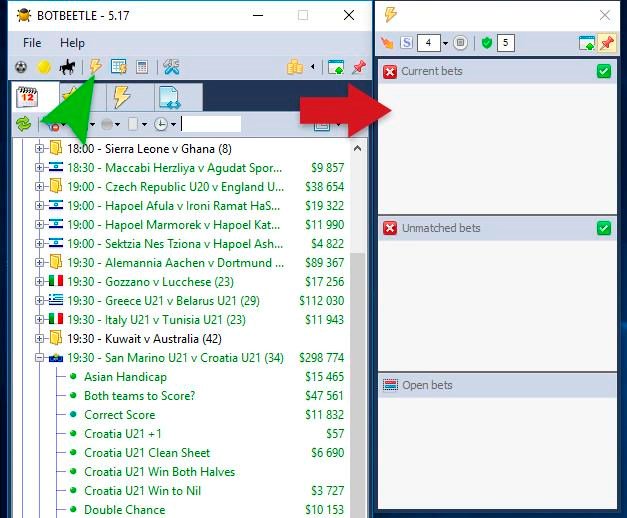Select the soccer ball sport icon
The image size is (627, 518).
(21, 67)
